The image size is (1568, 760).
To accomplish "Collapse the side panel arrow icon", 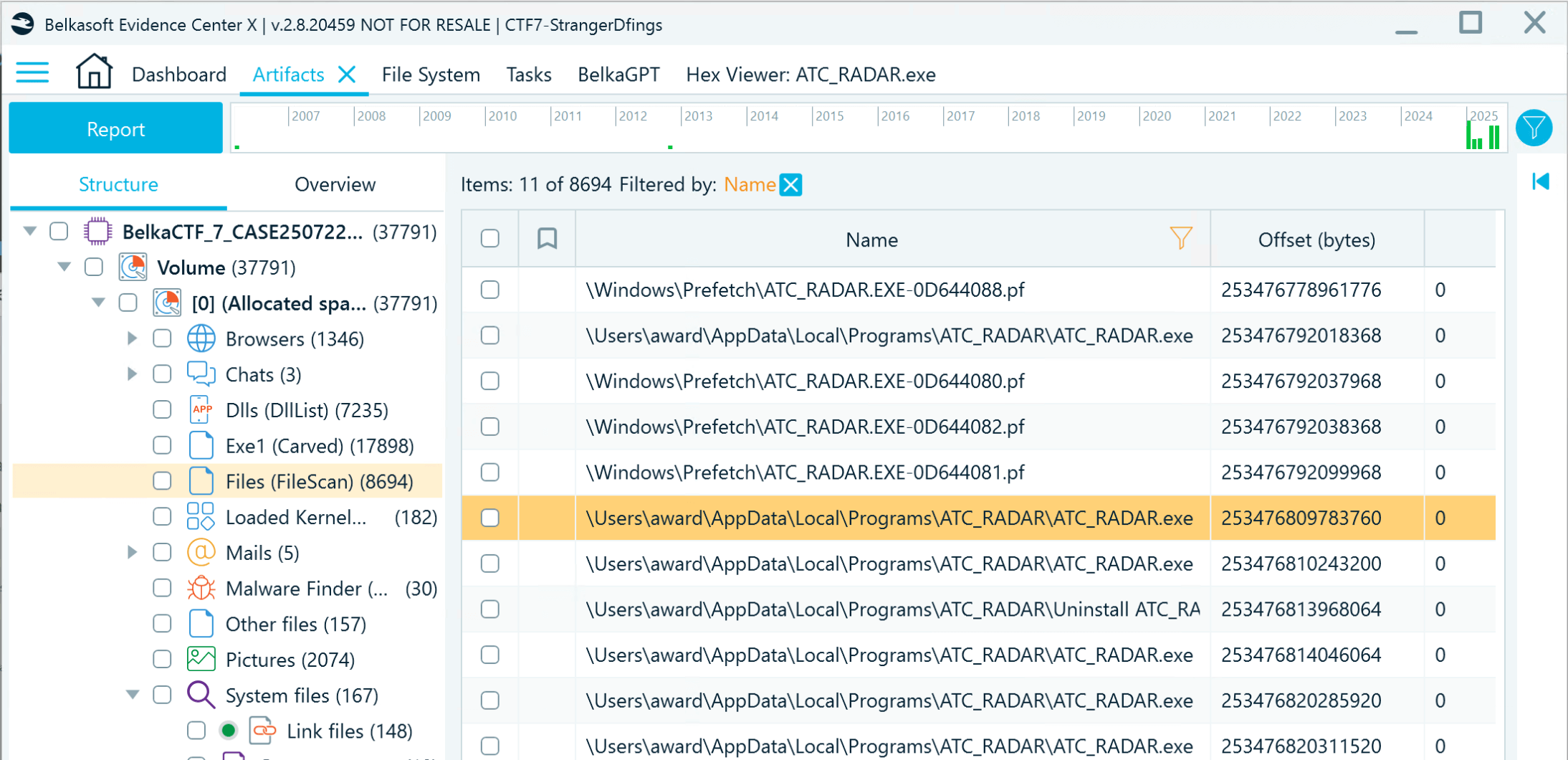I will pyautogui.click(x=1541, y=182).
